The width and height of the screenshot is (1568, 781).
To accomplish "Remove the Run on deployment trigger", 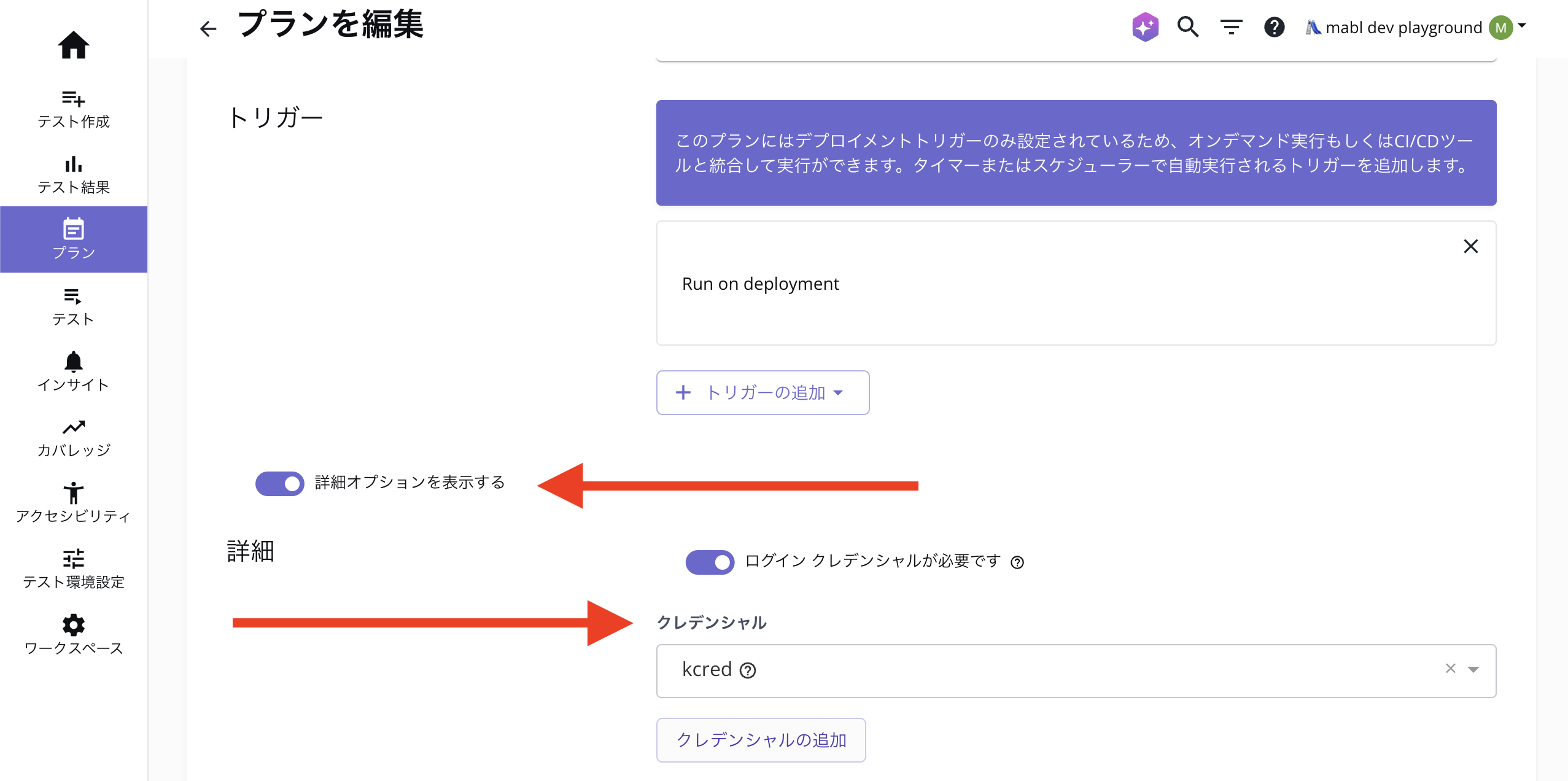I will click(x=1470, y=246).
